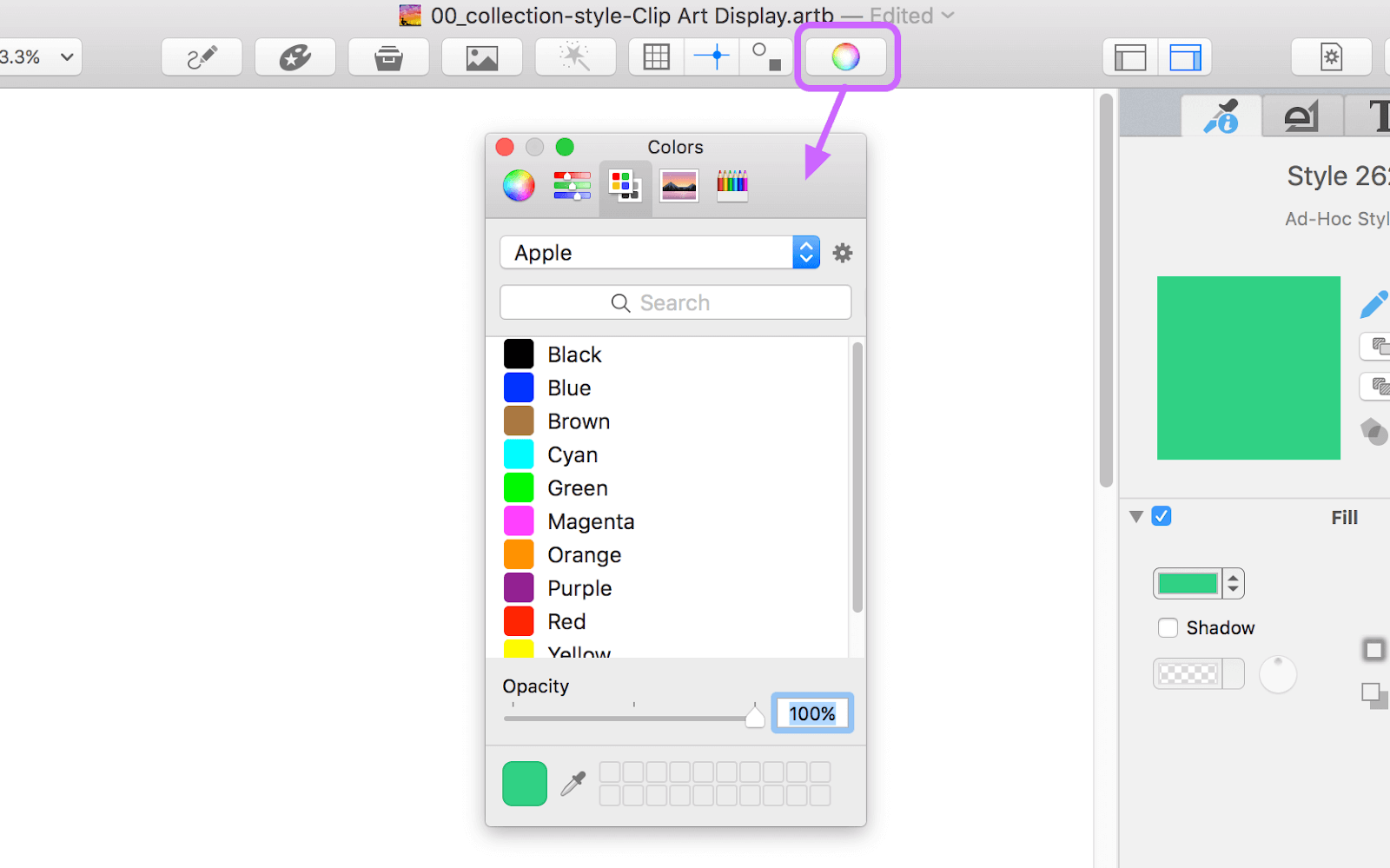Click the color Search field
Viewport: 1390px width, 868px height.
tap(676, 302)
